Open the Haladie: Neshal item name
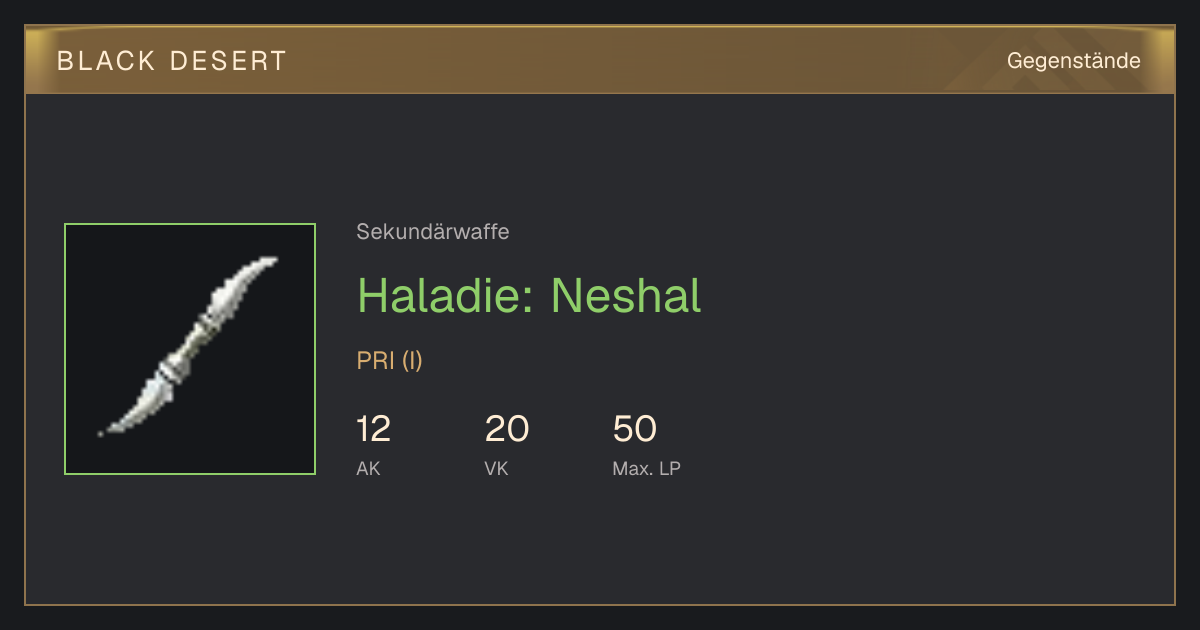This screenshot has width=1200, height=630. click(529, 295)
